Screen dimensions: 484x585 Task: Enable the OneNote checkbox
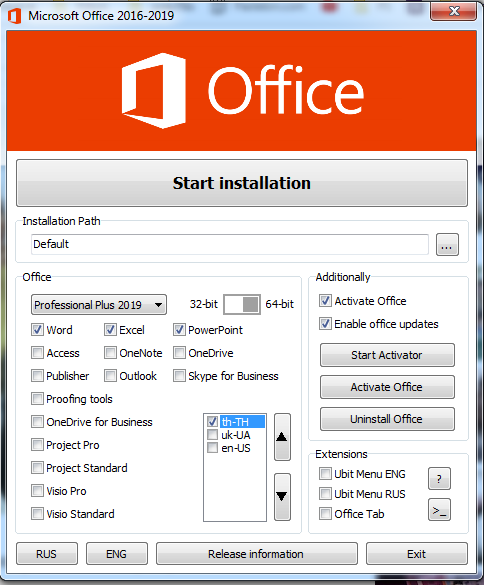point(110,353)
